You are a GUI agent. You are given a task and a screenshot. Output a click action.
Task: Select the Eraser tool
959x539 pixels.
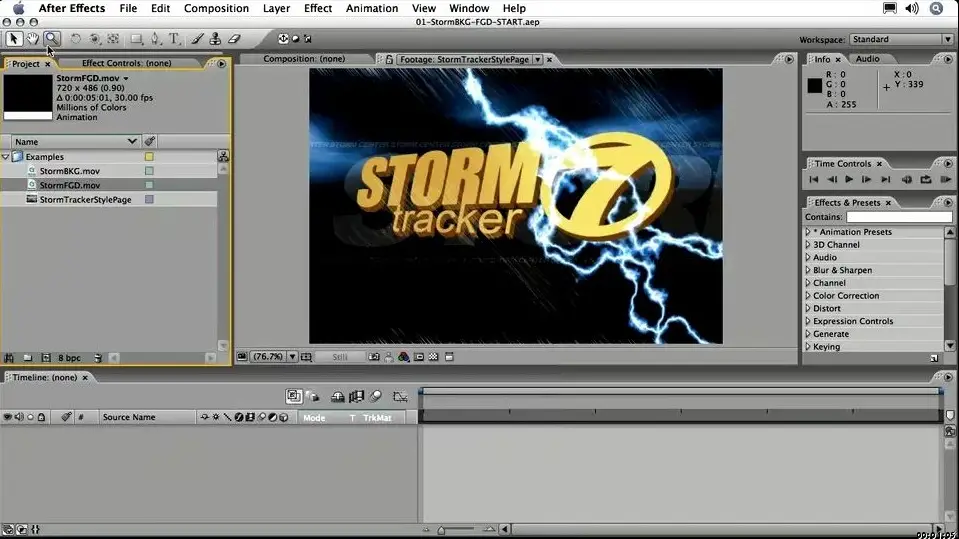234,39
